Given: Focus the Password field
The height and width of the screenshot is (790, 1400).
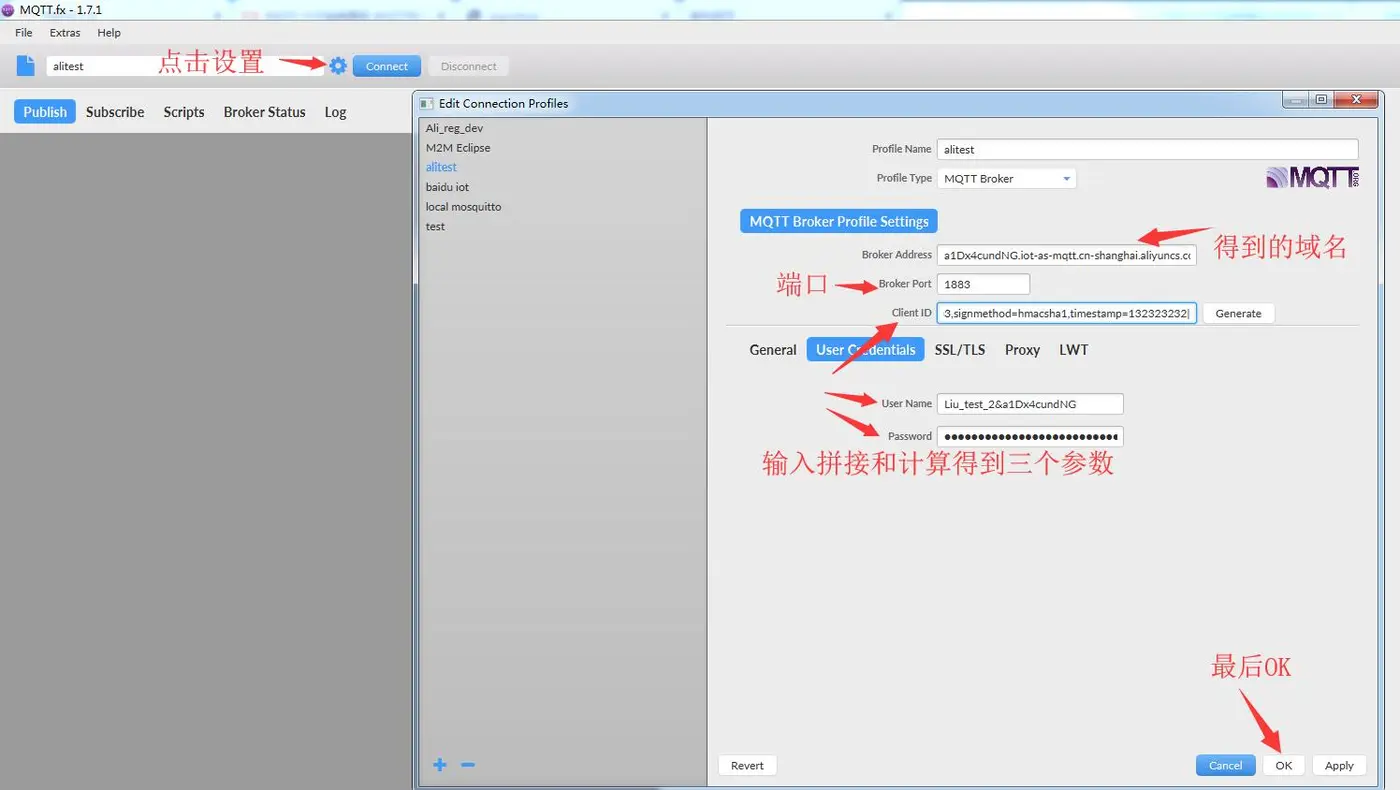Looking at the screenshot, I should 1030,436.
